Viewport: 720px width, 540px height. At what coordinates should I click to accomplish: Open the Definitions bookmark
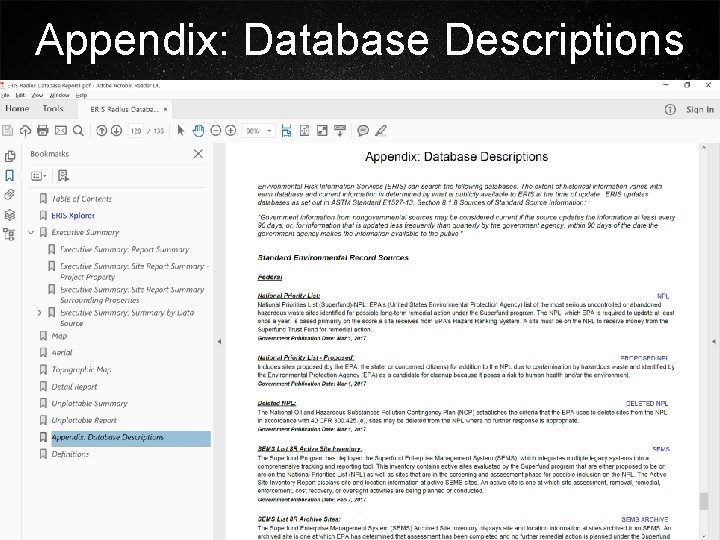tap(70, 454)
